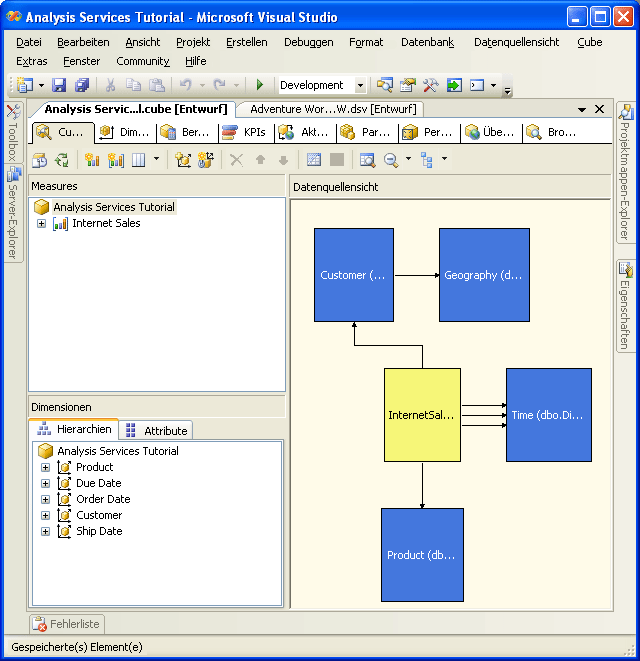Open the Debuggen menu

308,42
